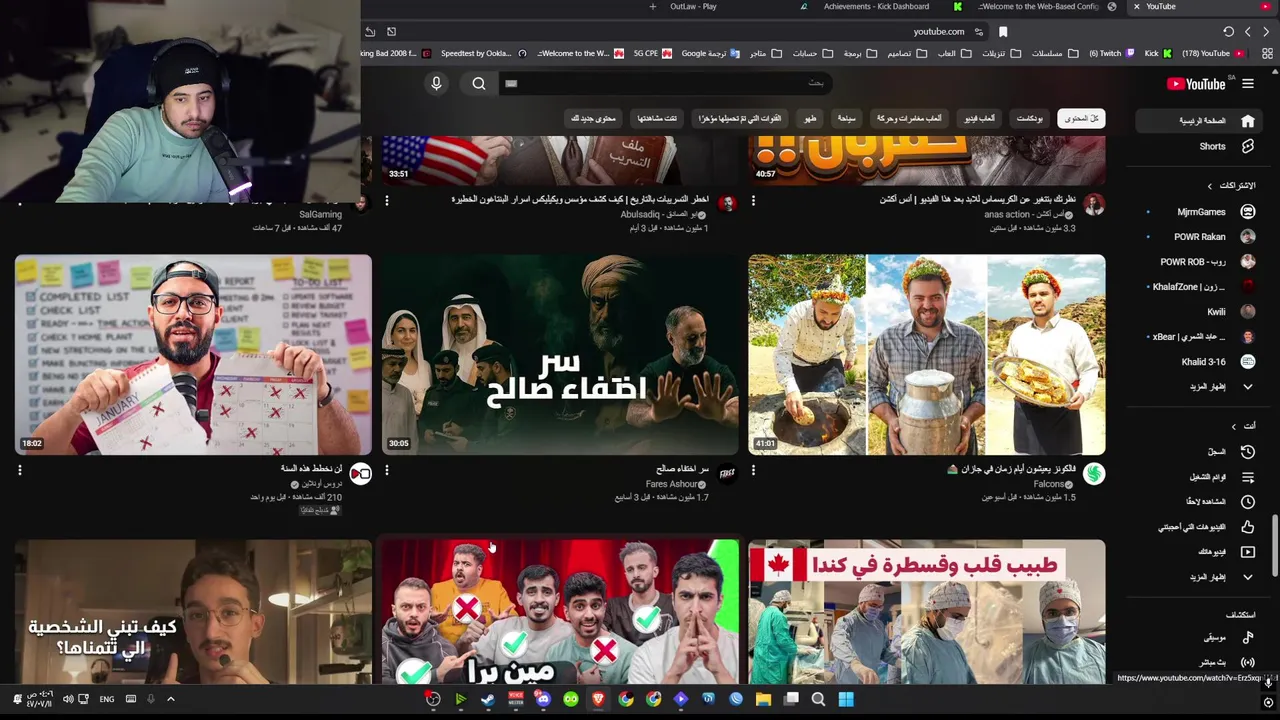1280x720 pixels.
Task: Select the Podcasts (بودكاست) filter chip
Action: pyautogui.click(x=1029, y=119)
